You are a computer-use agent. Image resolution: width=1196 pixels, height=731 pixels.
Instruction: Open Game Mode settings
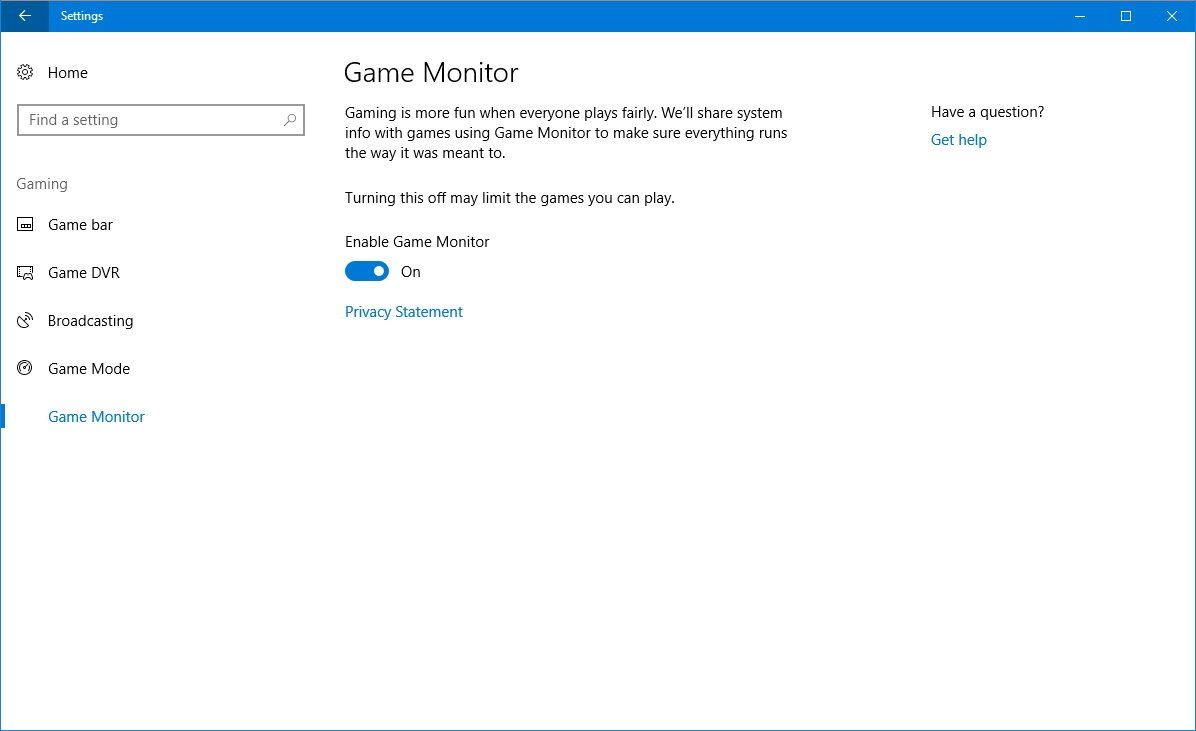pos(89,368)
